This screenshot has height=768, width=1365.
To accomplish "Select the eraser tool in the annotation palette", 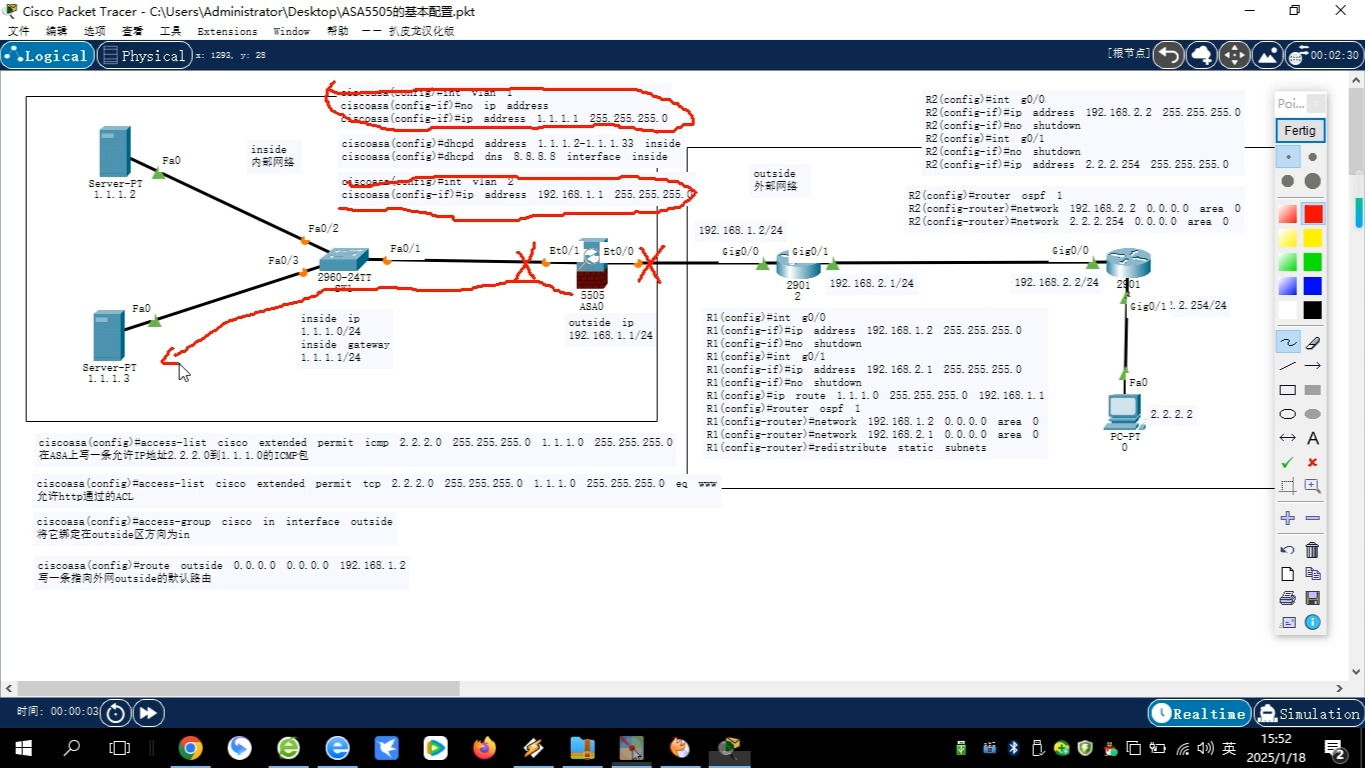I will 1313,342.
